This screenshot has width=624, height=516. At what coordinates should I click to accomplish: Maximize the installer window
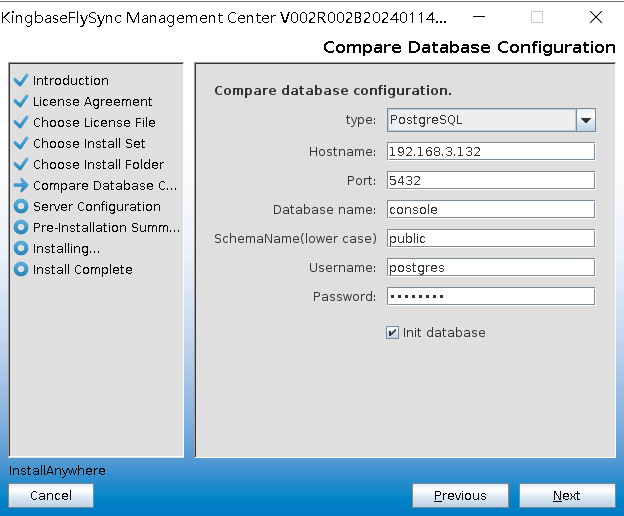coord(537,17)
